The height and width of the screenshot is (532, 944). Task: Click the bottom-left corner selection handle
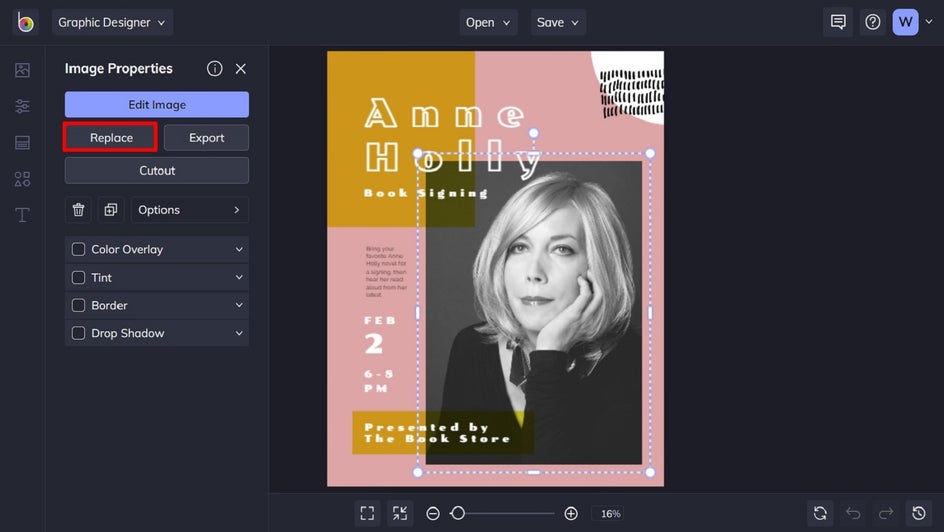(x=418, y=472)
